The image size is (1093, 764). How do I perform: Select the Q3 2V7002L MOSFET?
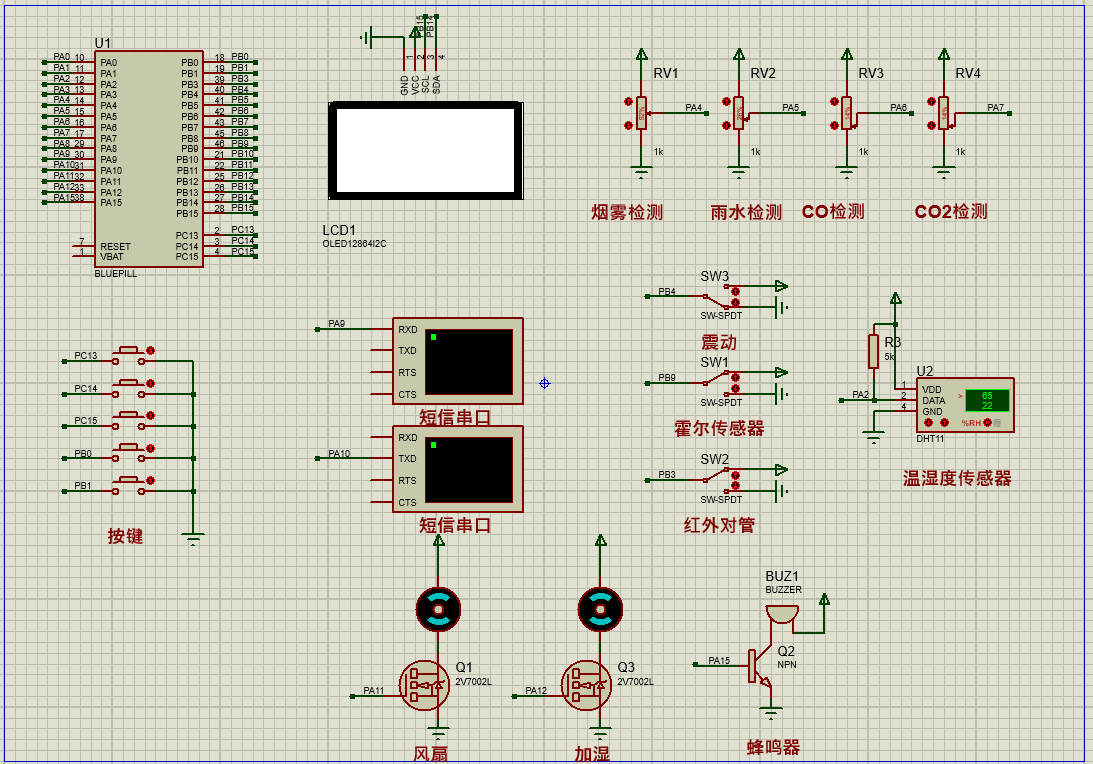[586, 685]
